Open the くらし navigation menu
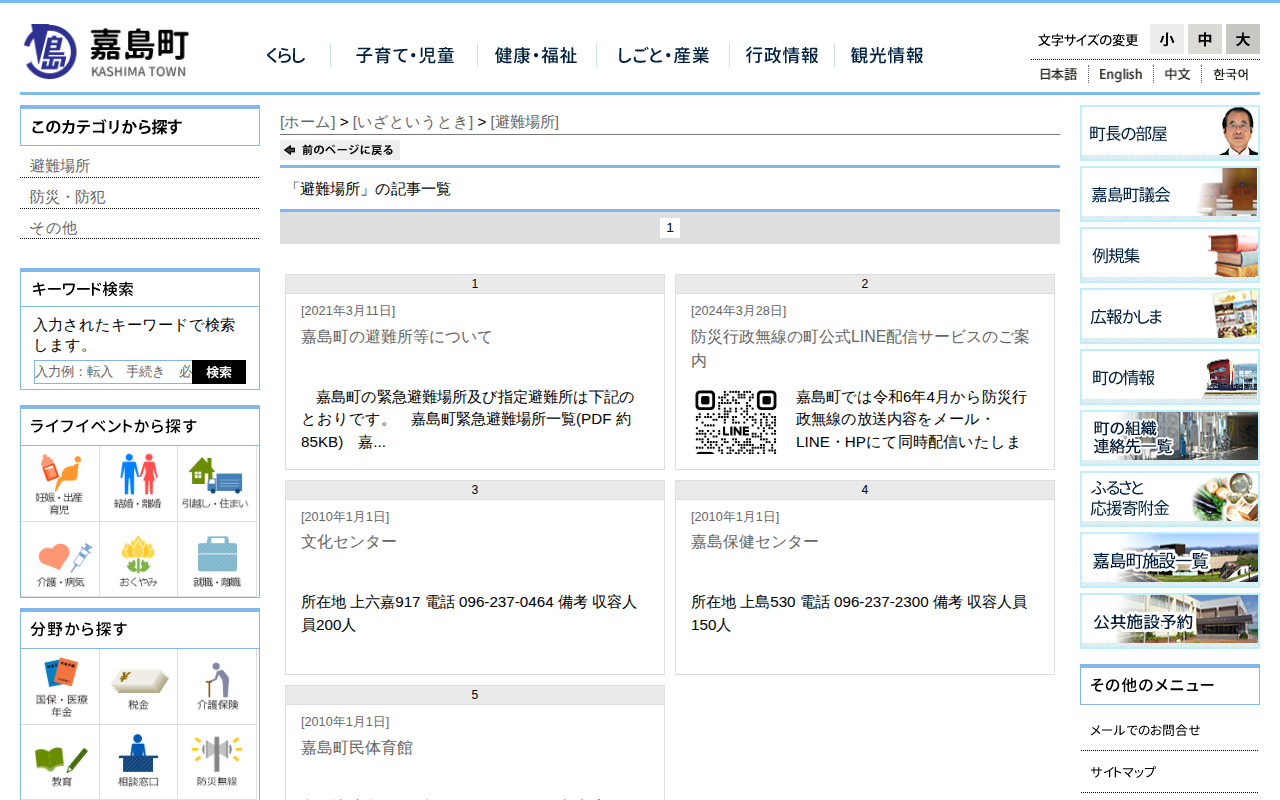 click(x=286, y=56)
